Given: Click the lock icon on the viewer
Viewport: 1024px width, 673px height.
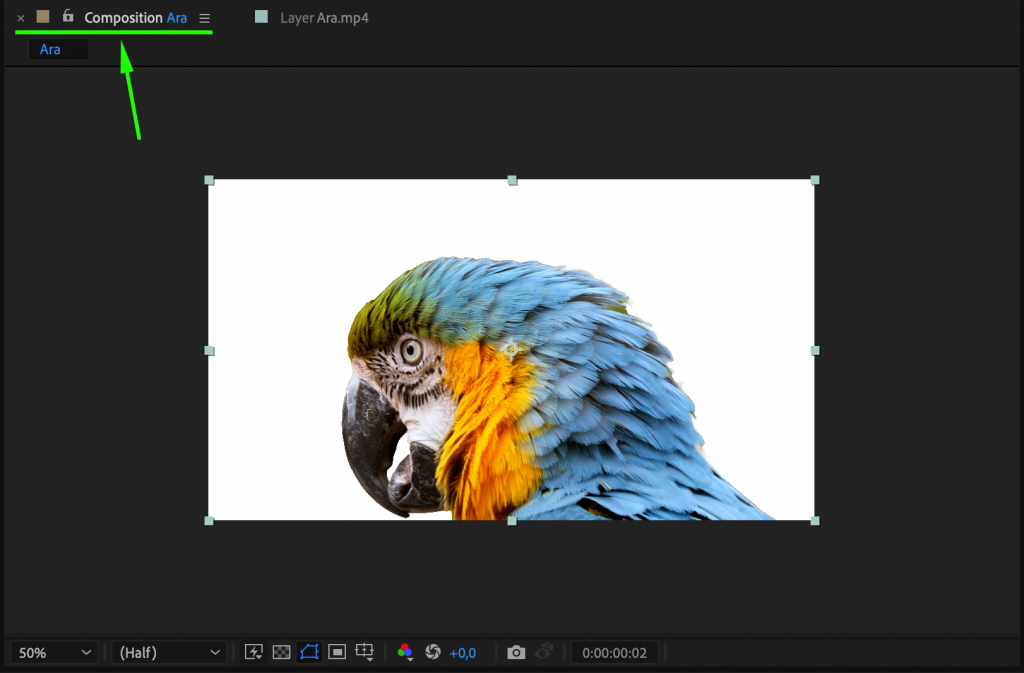Looking at the screenshot, I should click(x=67, y=17).
